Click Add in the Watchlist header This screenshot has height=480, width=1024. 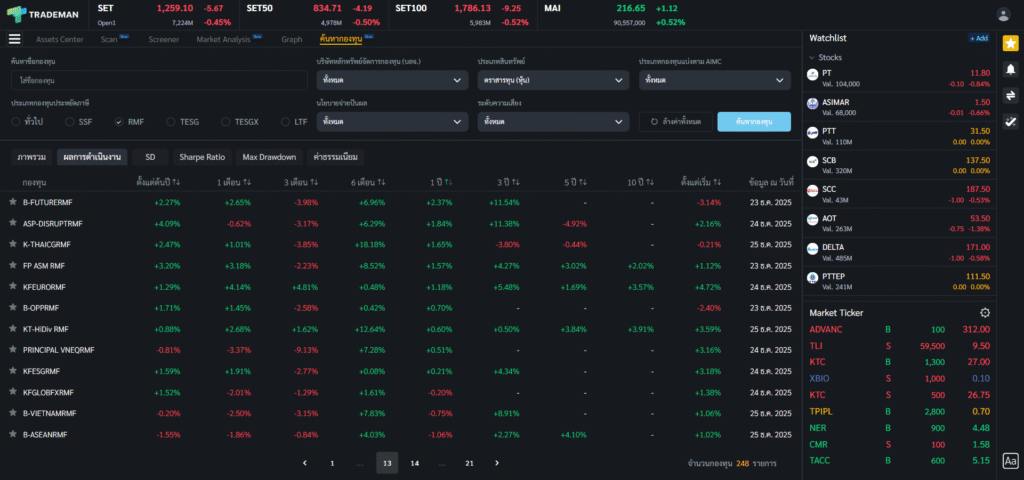tap(978, 38)
